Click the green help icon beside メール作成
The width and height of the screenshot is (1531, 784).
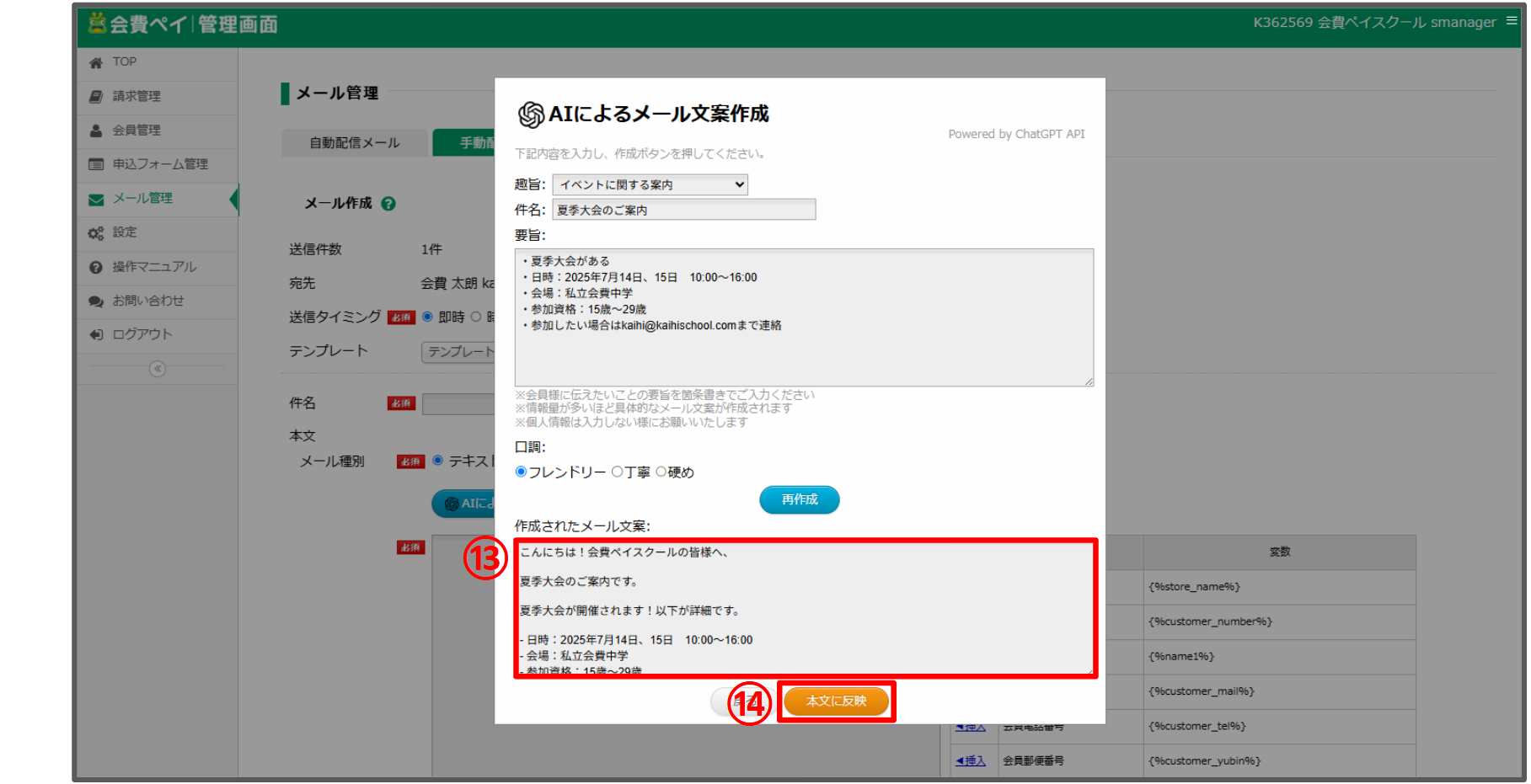click(388, 204)
